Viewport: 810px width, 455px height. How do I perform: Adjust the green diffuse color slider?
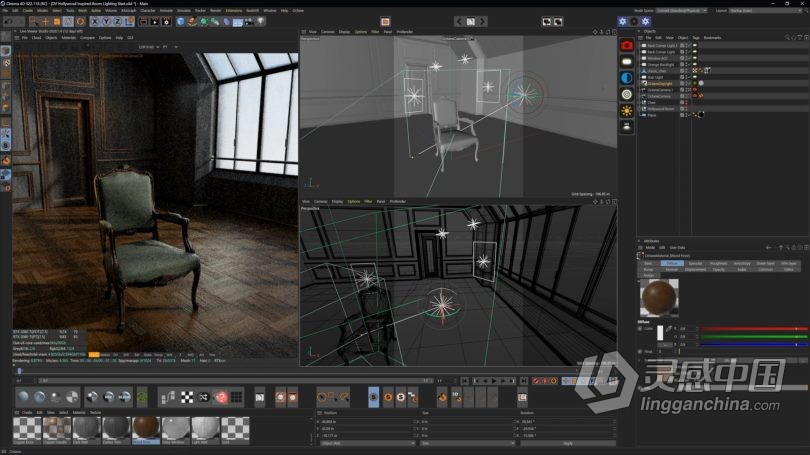point(754,336)
